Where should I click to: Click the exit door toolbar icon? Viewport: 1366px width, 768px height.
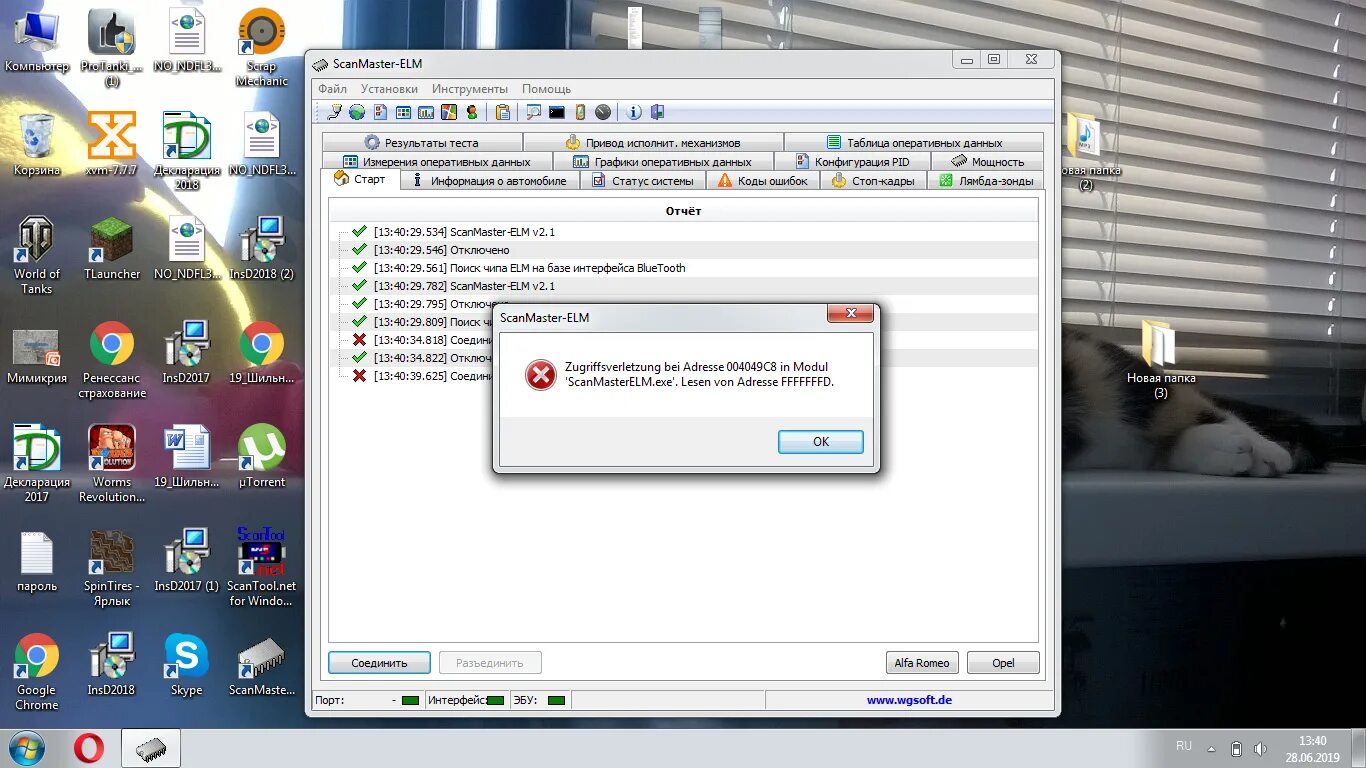tap(657, 113)
